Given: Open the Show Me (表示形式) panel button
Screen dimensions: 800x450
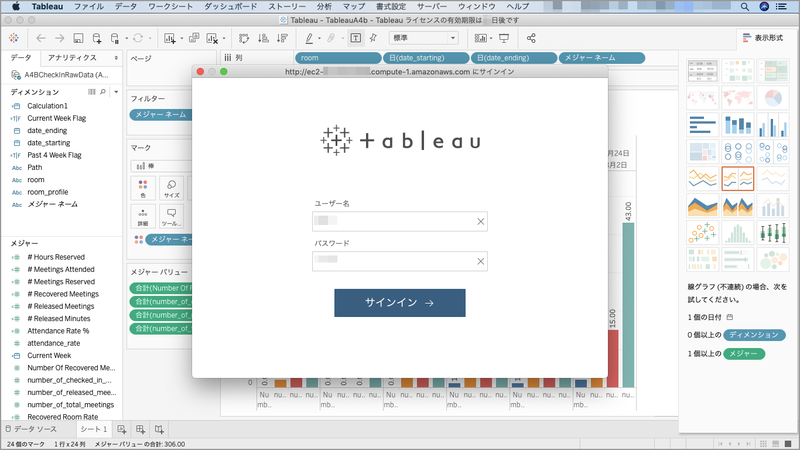Looking at the screenshot, I should click(x=763, y=38).
